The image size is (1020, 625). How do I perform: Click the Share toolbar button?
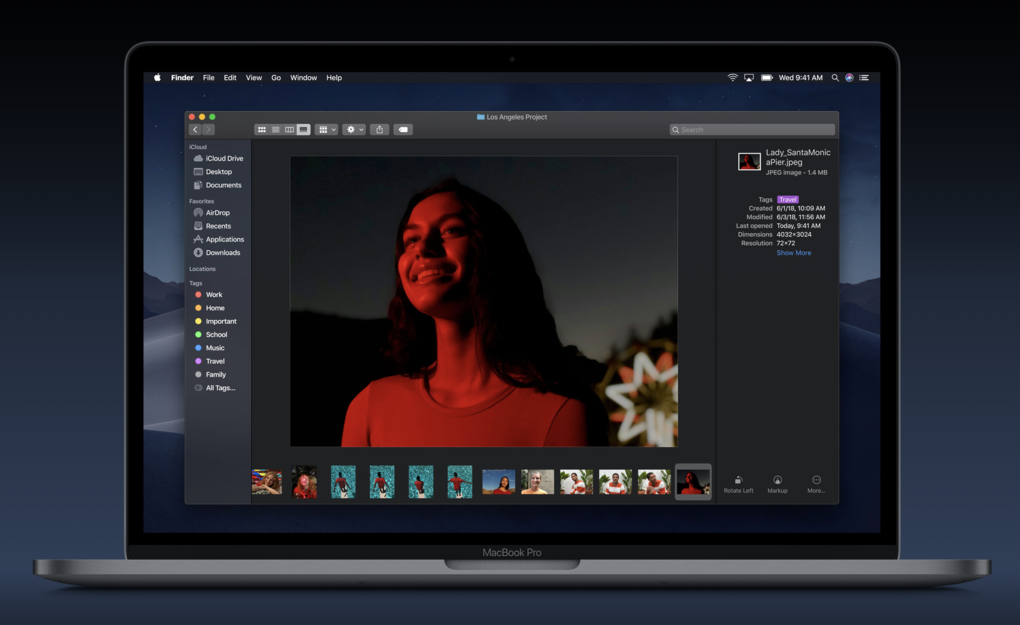coord(379,129)
